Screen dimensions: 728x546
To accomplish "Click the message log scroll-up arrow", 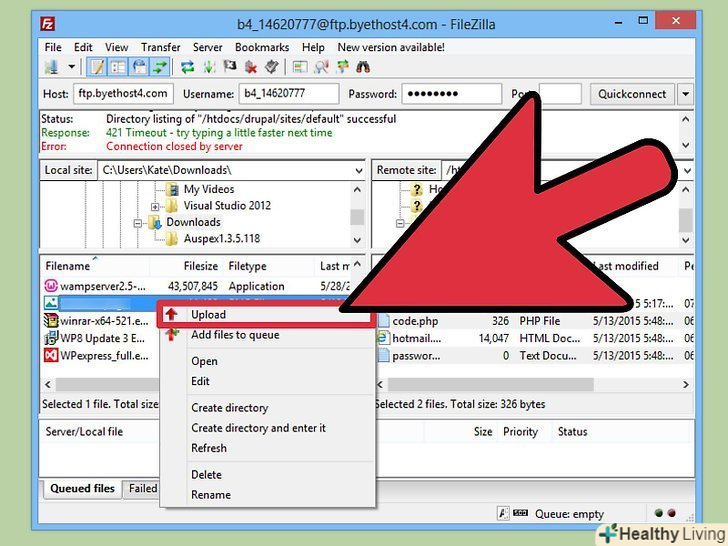I will tap(686, 119).
